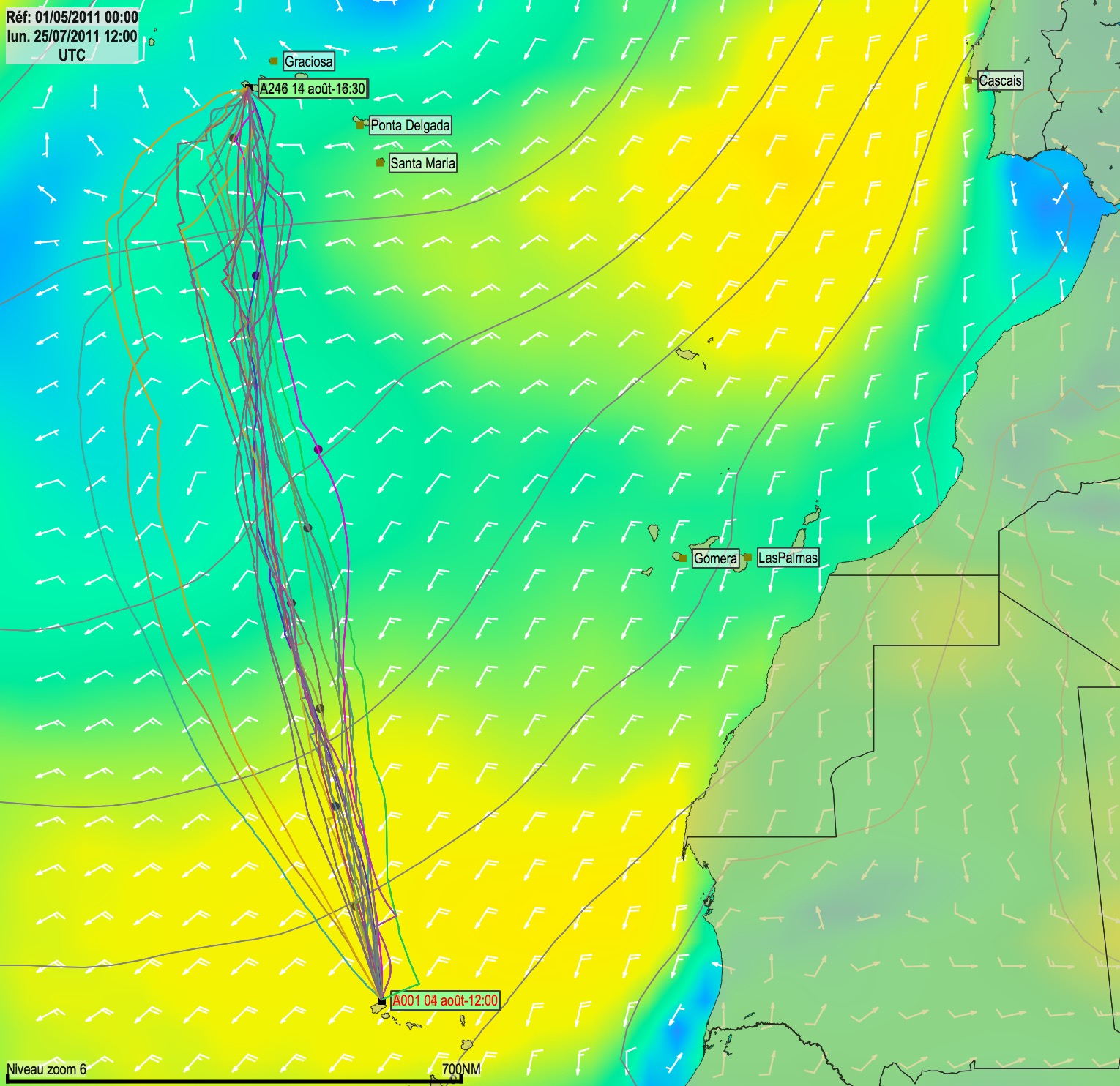The height and width of the screenshot is (1086, 1120).
Task: Select the Cascais POI marker
Action: point(969,80)
